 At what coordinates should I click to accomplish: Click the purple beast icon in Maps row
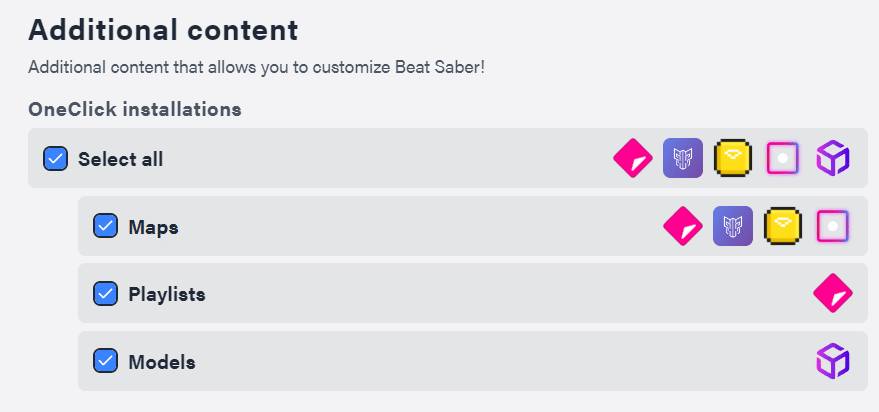732,226
